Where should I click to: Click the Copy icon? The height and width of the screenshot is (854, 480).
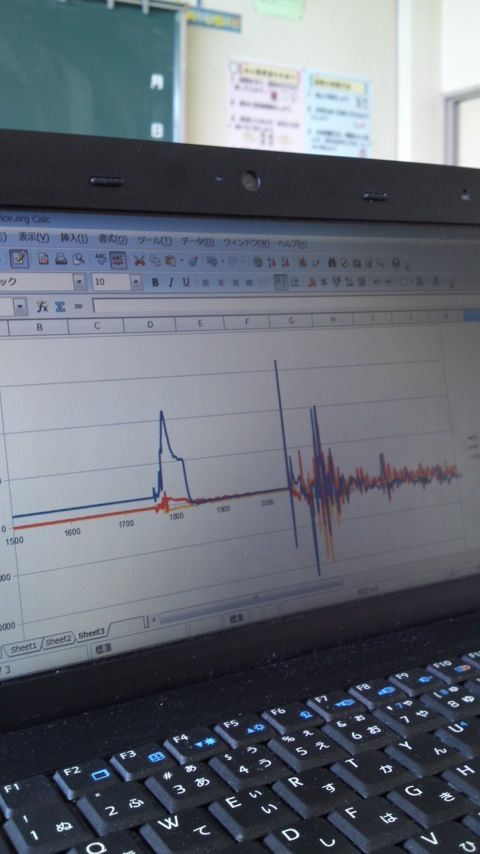tap(155, 260)
